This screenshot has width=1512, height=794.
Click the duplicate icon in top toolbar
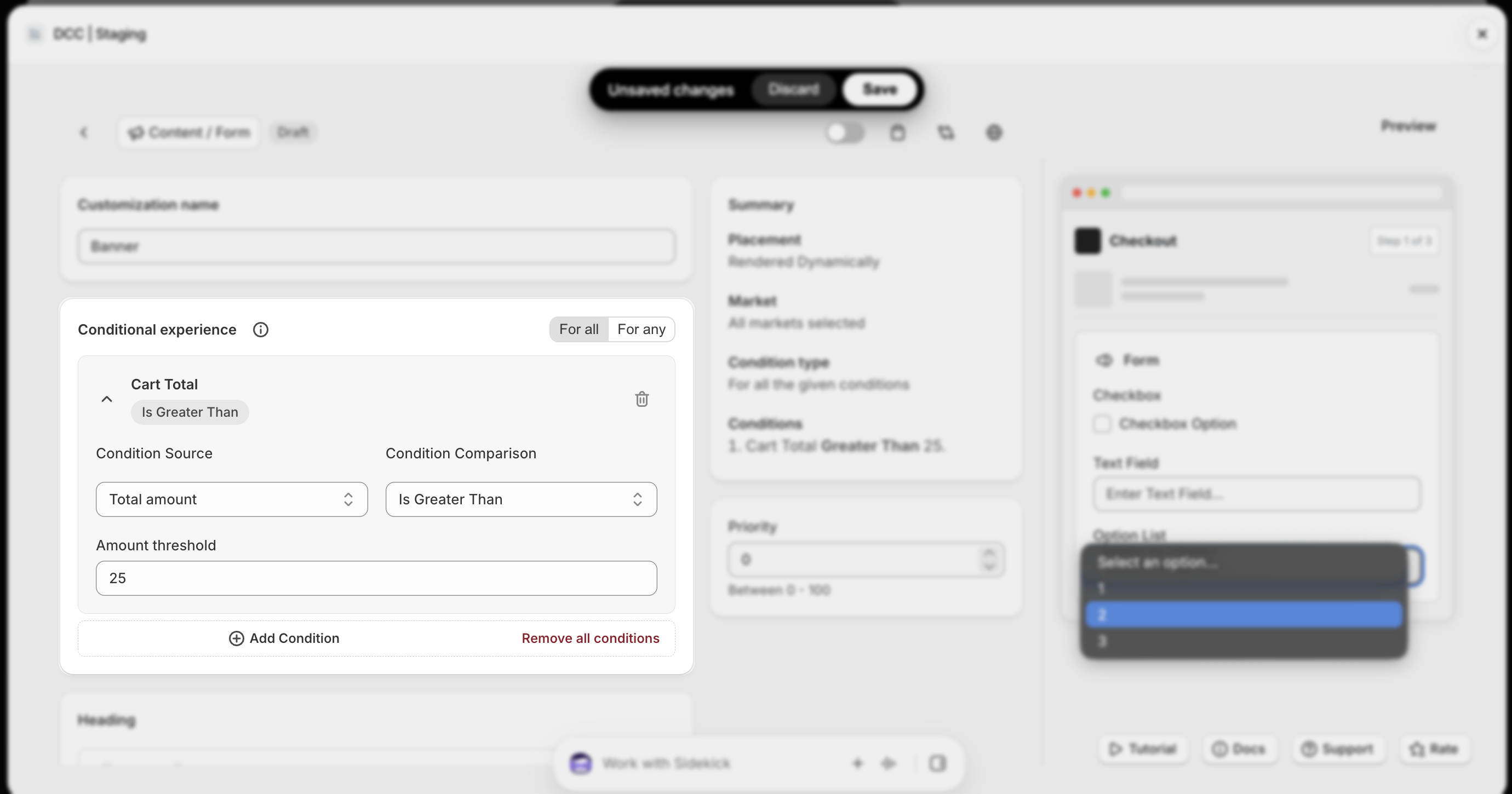click(946, 133)
